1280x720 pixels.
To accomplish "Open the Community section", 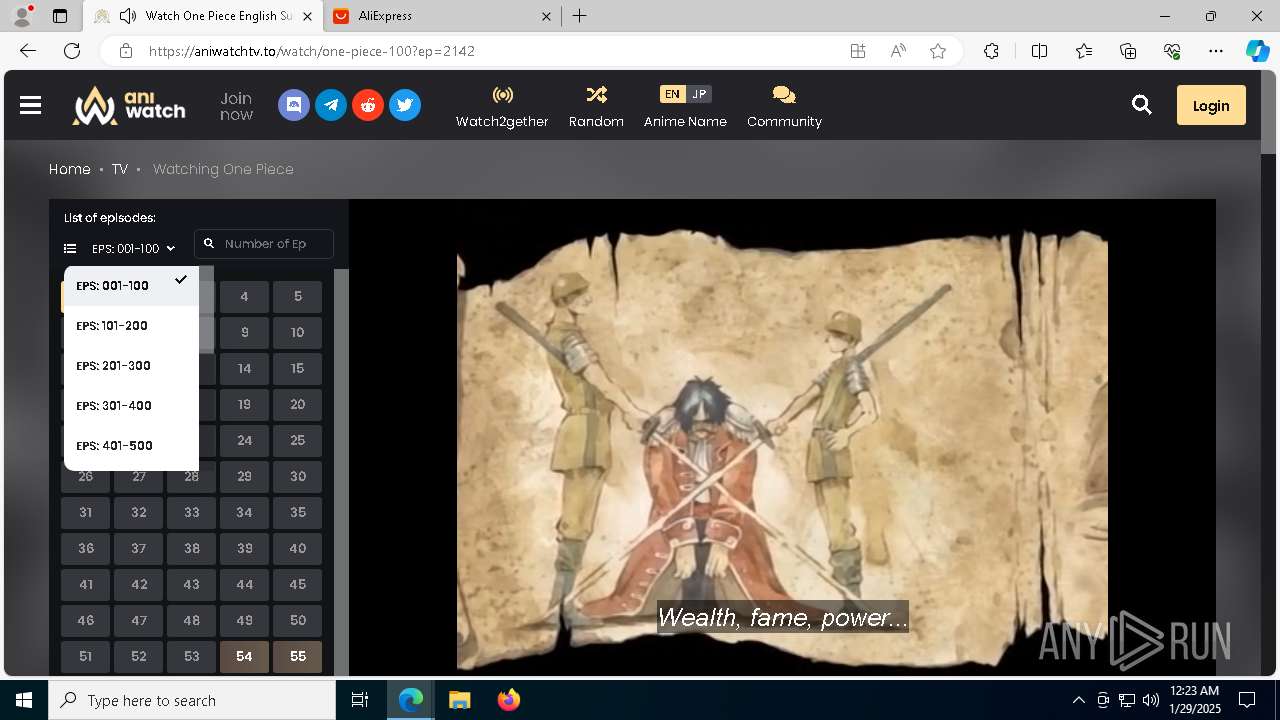I will point(784,106).
